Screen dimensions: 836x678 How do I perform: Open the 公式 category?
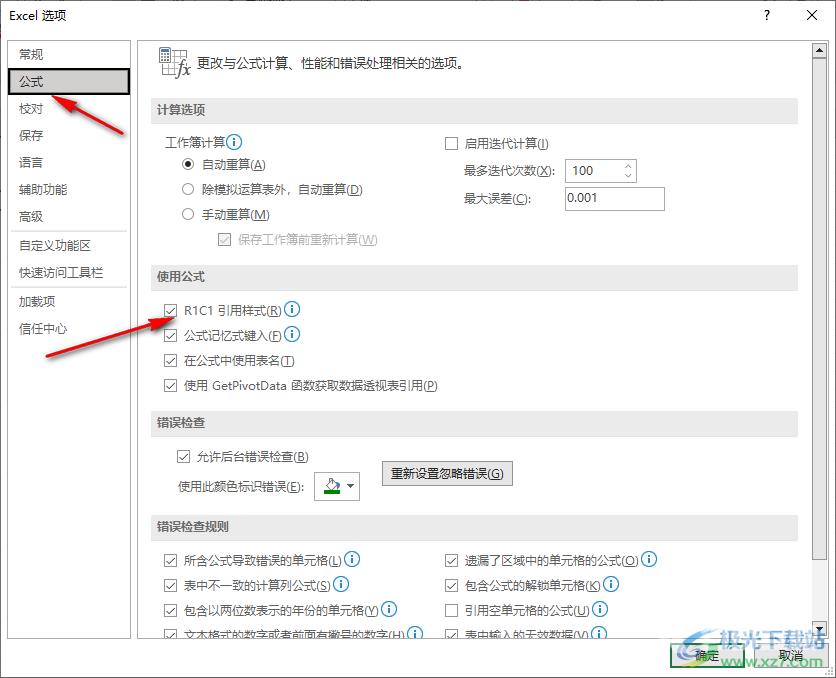click(x=69, y=82)
